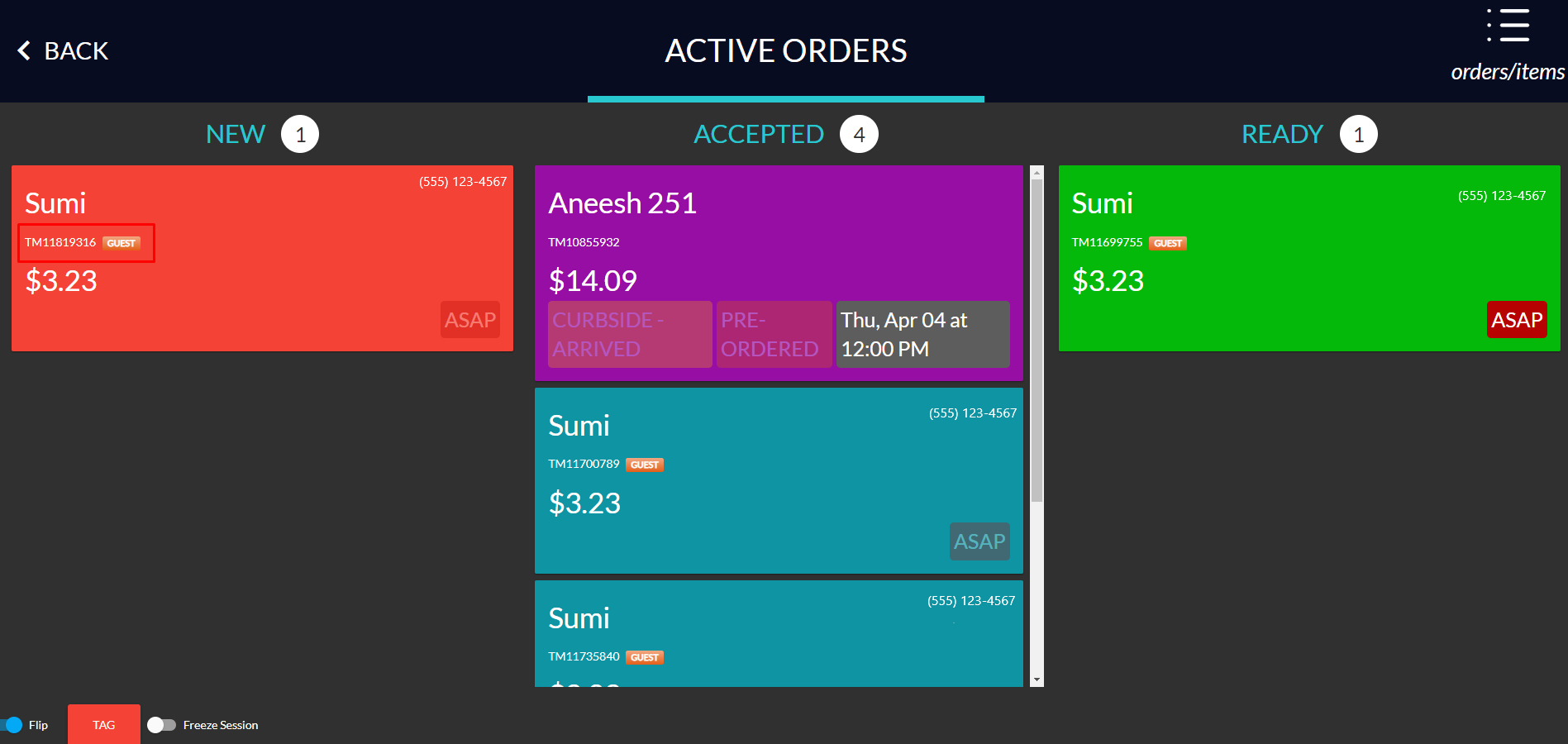The image size is (1568, 744).
Task: Click the CURBSIDE - ARRIVED tag
Action: tap(630, 334)
